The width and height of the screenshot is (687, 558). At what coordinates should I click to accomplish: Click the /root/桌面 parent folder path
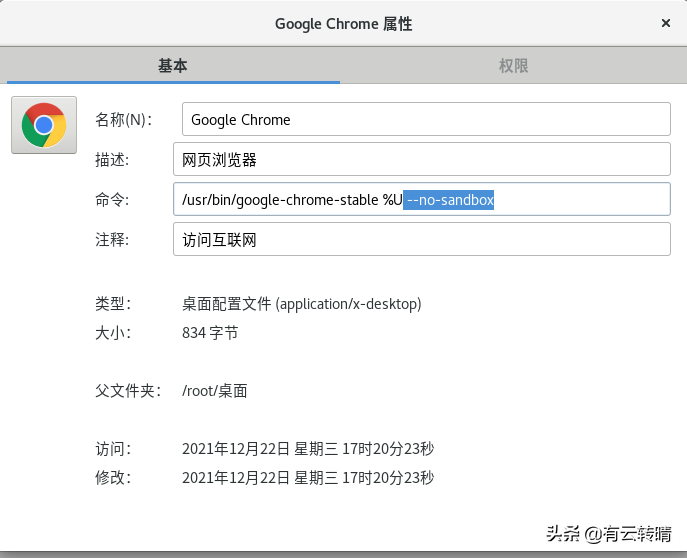tap(214, 390)
